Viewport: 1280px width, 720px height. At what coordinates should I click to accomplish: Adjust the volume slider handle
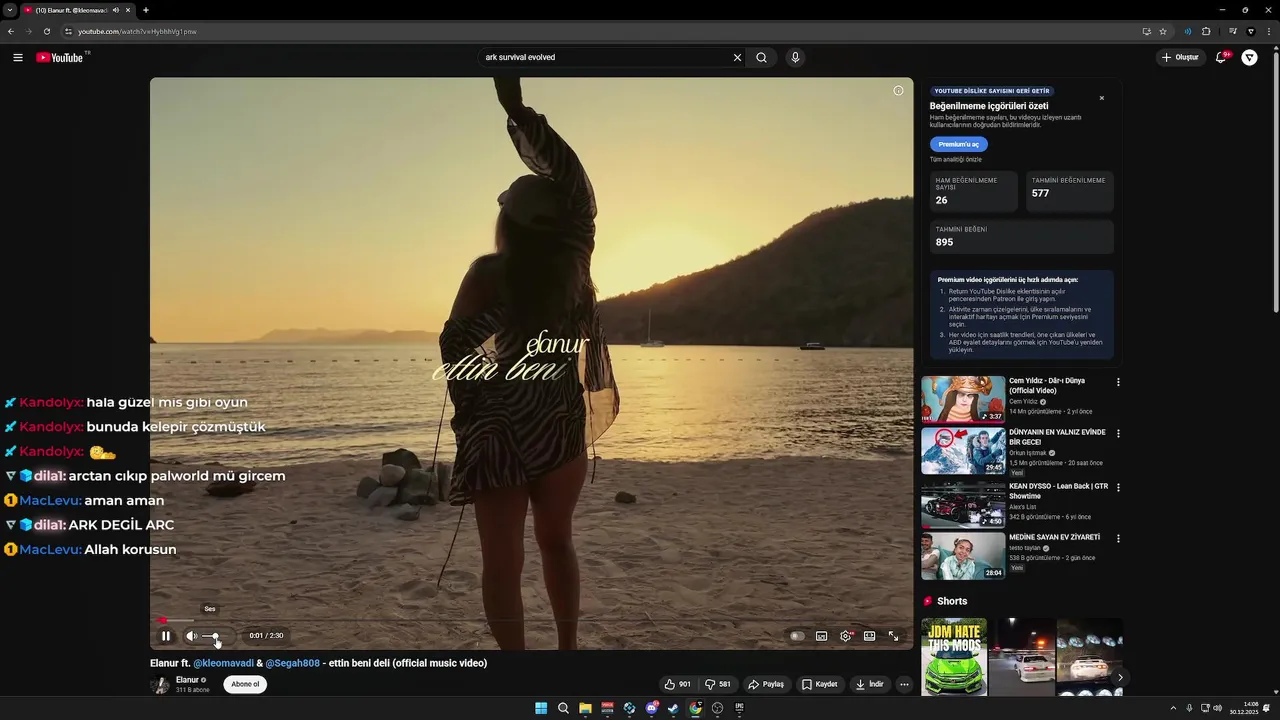(x=216, y=636)
